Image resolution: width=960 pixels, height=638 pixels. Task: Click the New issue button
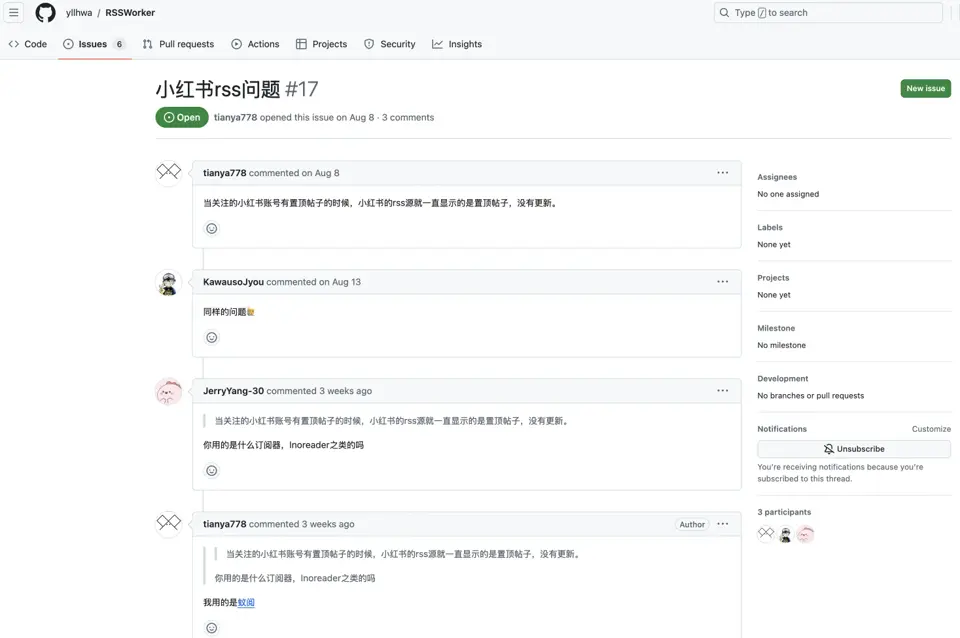click(925, 88)
